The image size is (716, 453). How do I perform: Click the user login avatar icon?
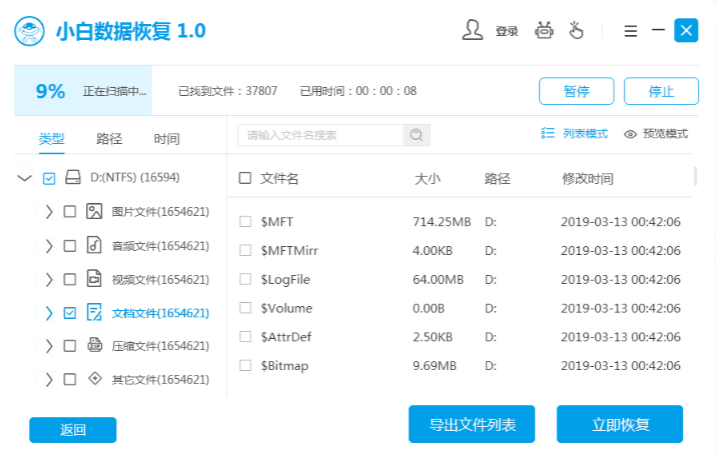point(472,30)
